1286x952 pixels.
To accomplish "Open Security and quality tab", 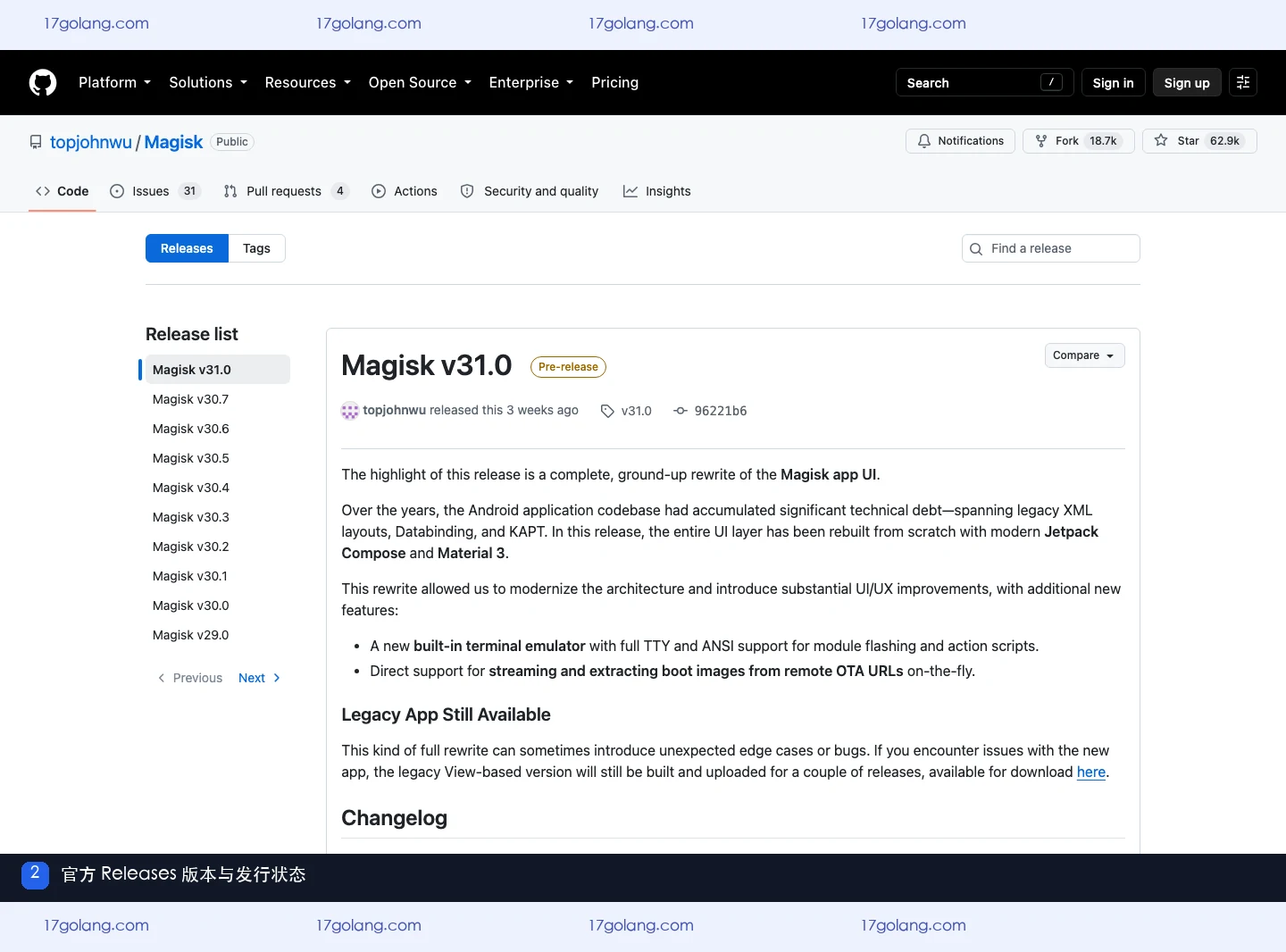I will 529,191.
